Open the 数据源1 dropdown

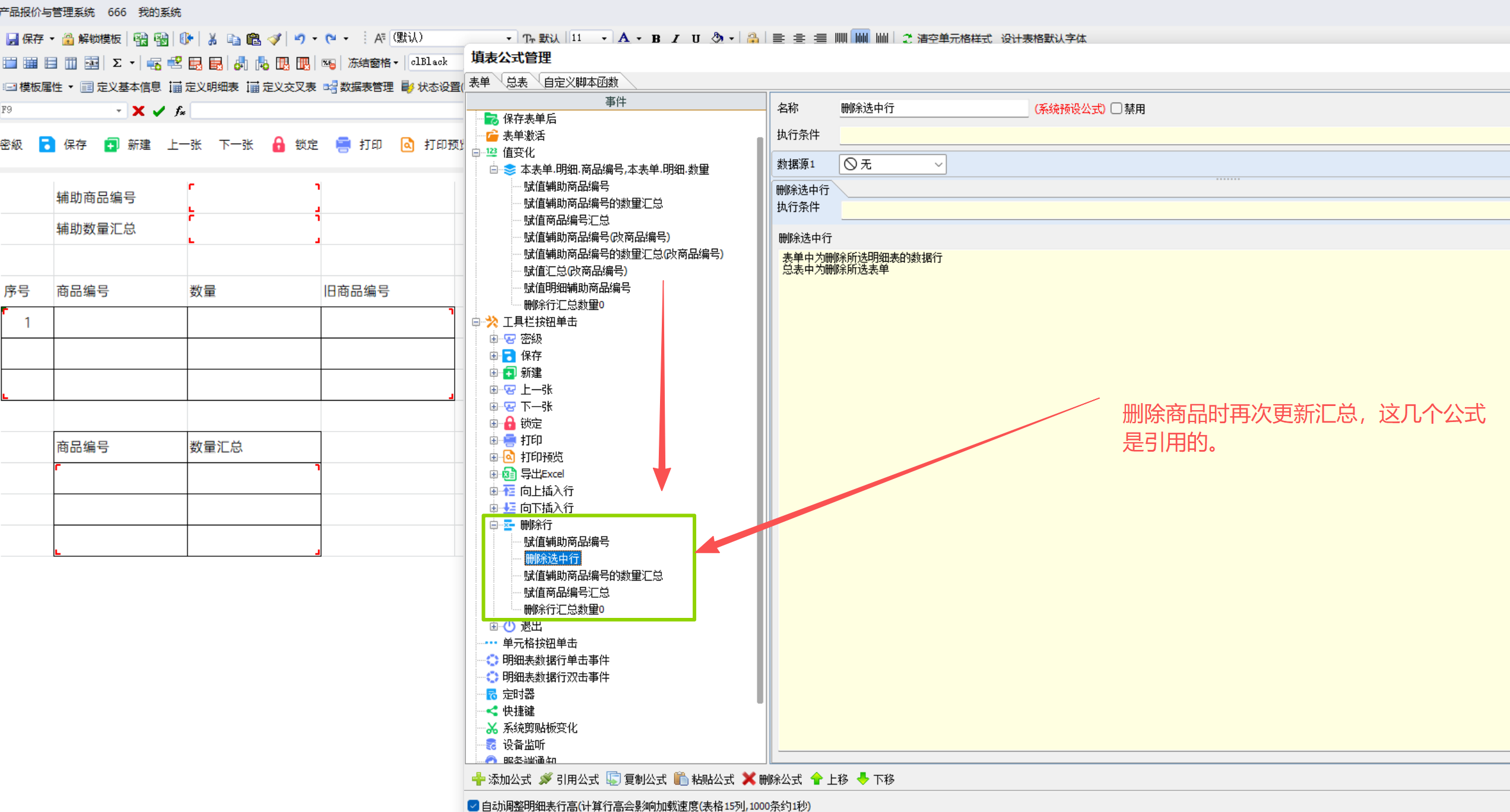(938, 164)
